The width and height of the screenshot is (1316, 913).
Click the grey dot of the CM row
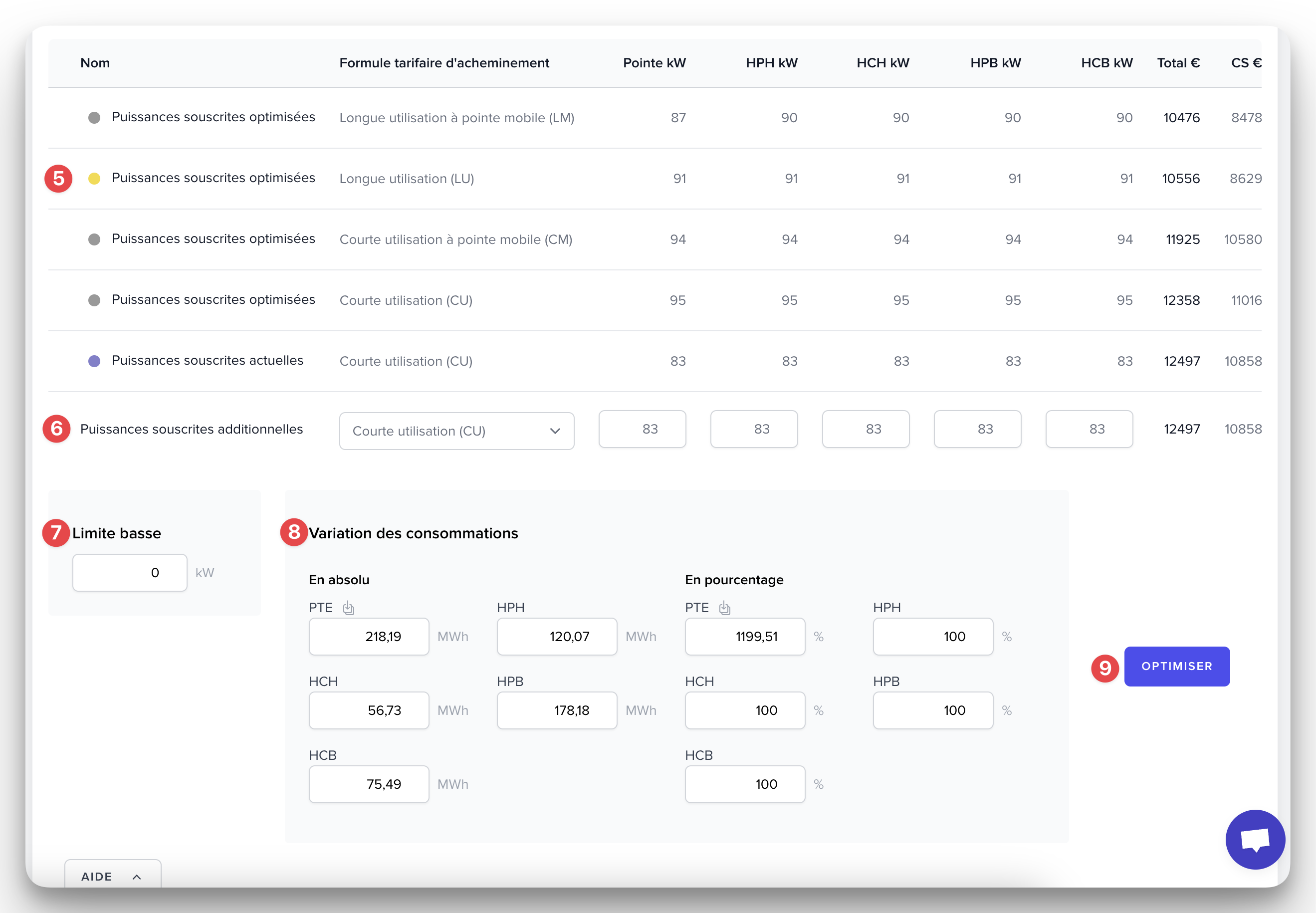point(94,239)
